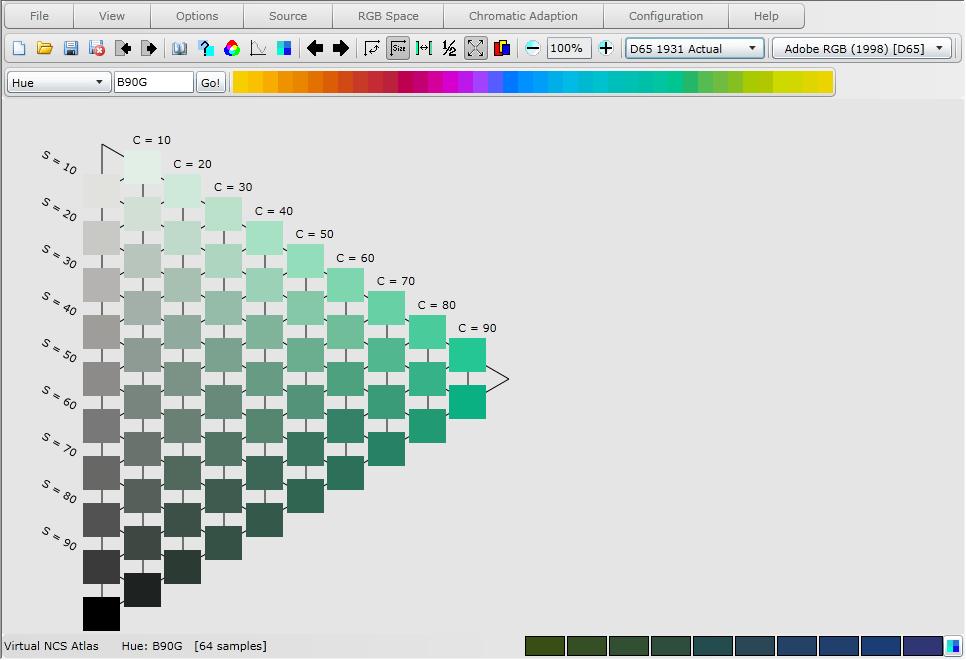Click the overlapping colored squares icon
Screen dimensions: 966x660
pyautogui.click(x=502, y=48)
